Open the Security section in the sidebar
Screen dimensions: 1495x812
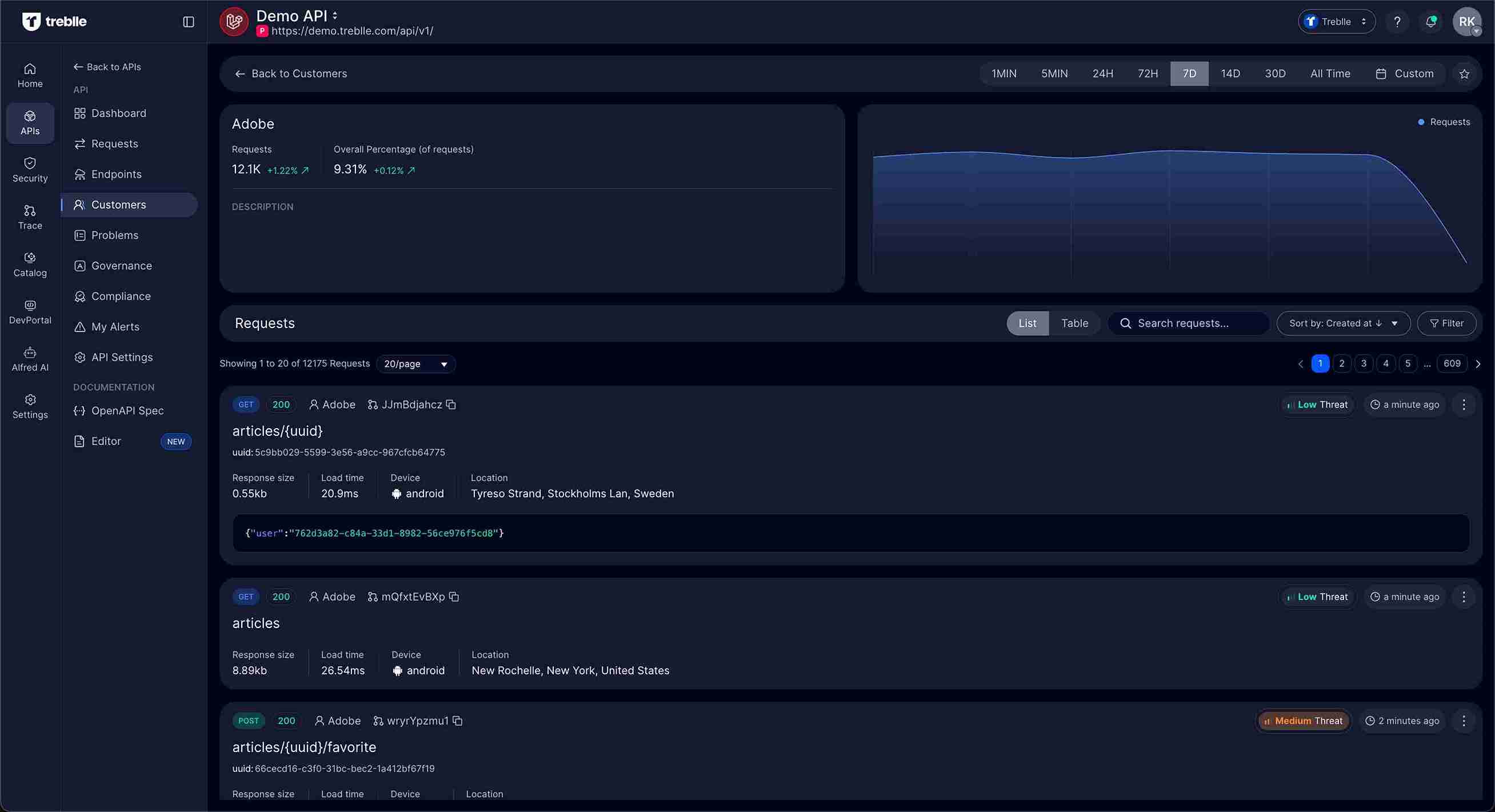[x=30, y=169]
